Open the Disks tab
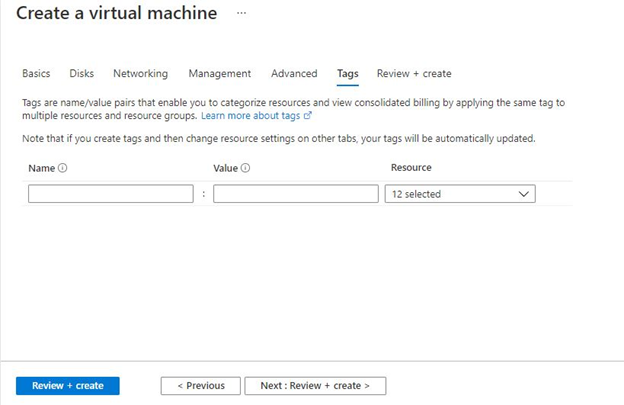The image size is (624, 405). tap(81, 73)
